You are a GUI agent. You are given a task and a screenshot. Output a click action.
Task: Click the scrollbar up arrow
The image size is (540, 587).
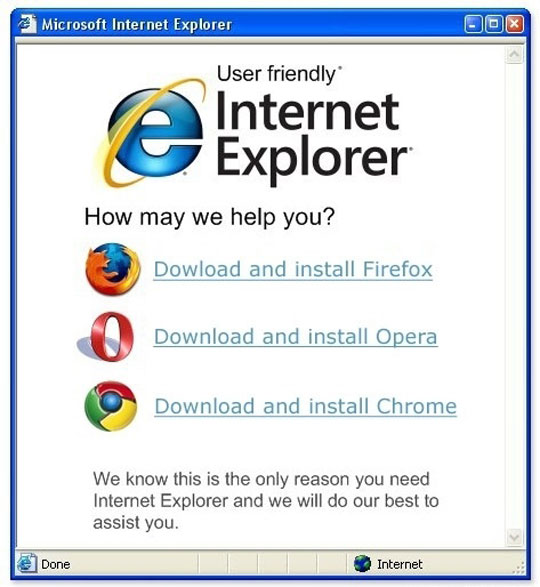tap(514, 55)
